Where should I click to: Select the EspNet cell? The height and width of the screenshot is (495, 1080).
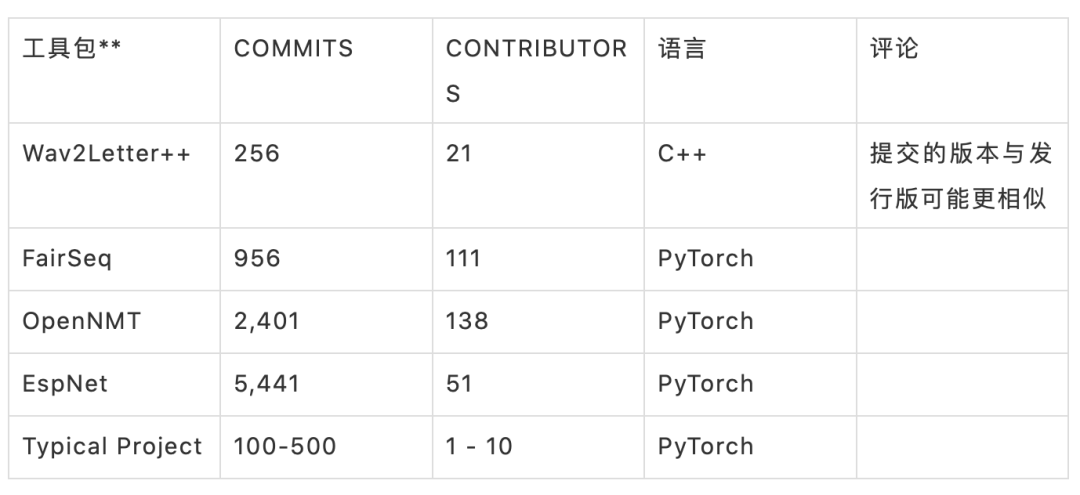tap(67, 383)
